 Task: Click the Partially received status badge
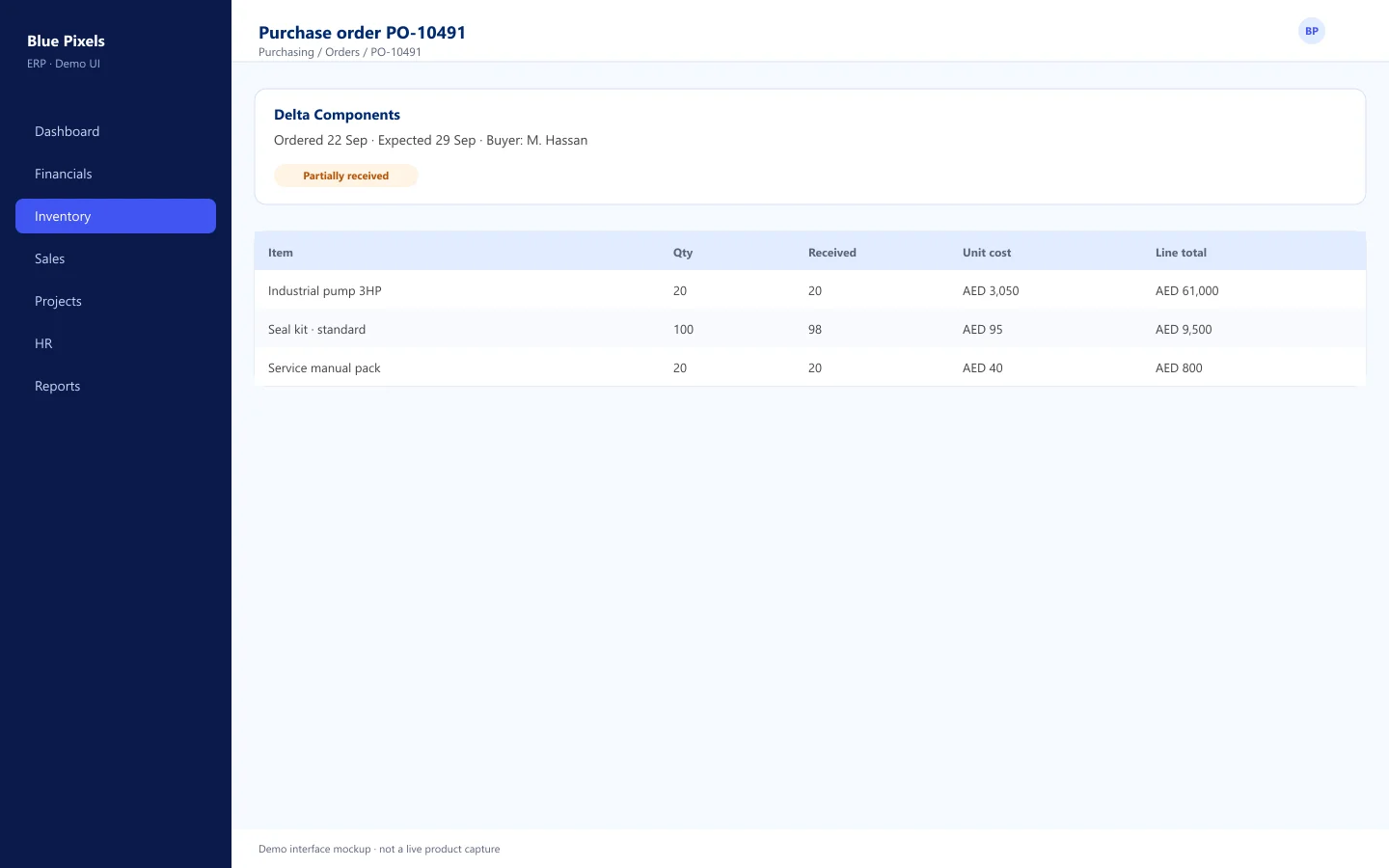point(345,176)
